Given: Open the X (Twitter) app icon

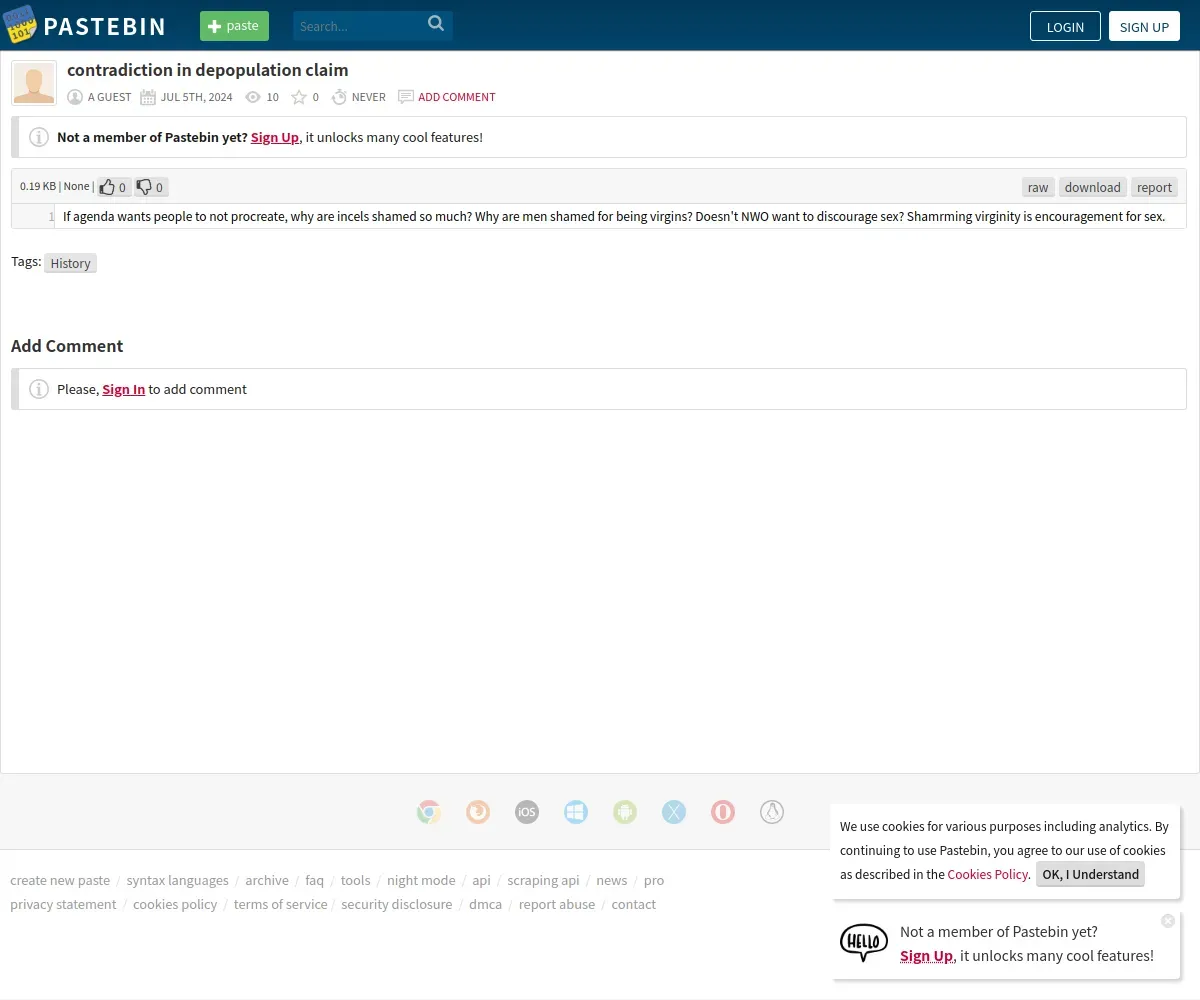Looking at the screenshot, I should coord(674,812).
